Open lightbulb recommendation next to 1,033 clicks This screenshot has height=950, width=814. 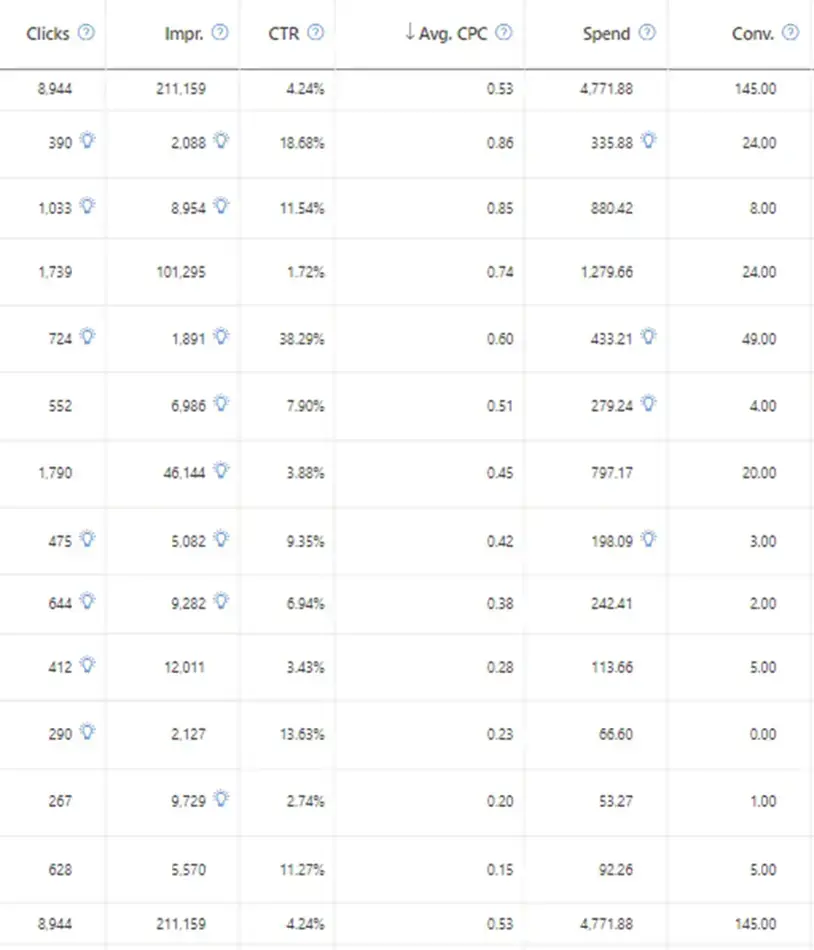[87, 206]
